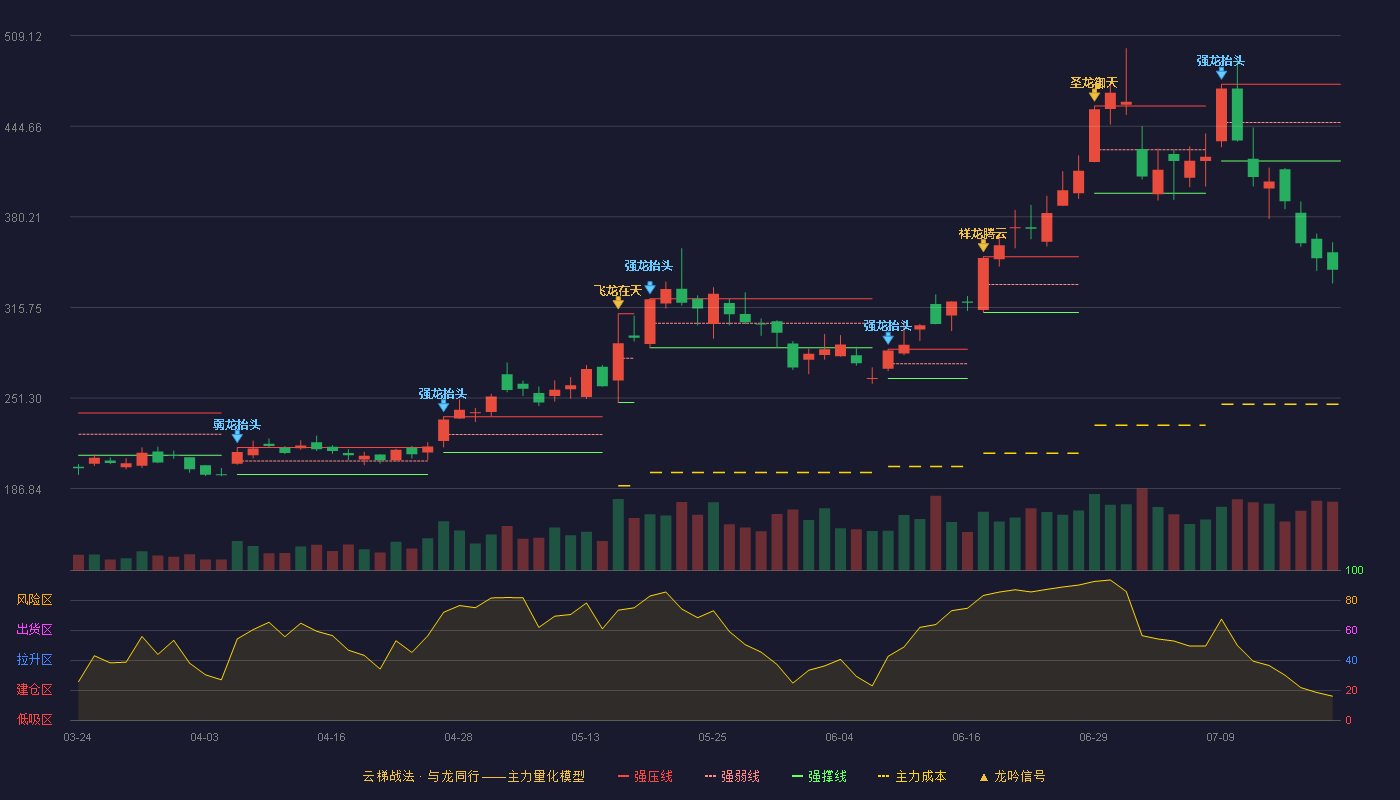Click the blue 强龙抬头 arrow before 06-16
Viewport: 1400px width, 800px height.
888,338
